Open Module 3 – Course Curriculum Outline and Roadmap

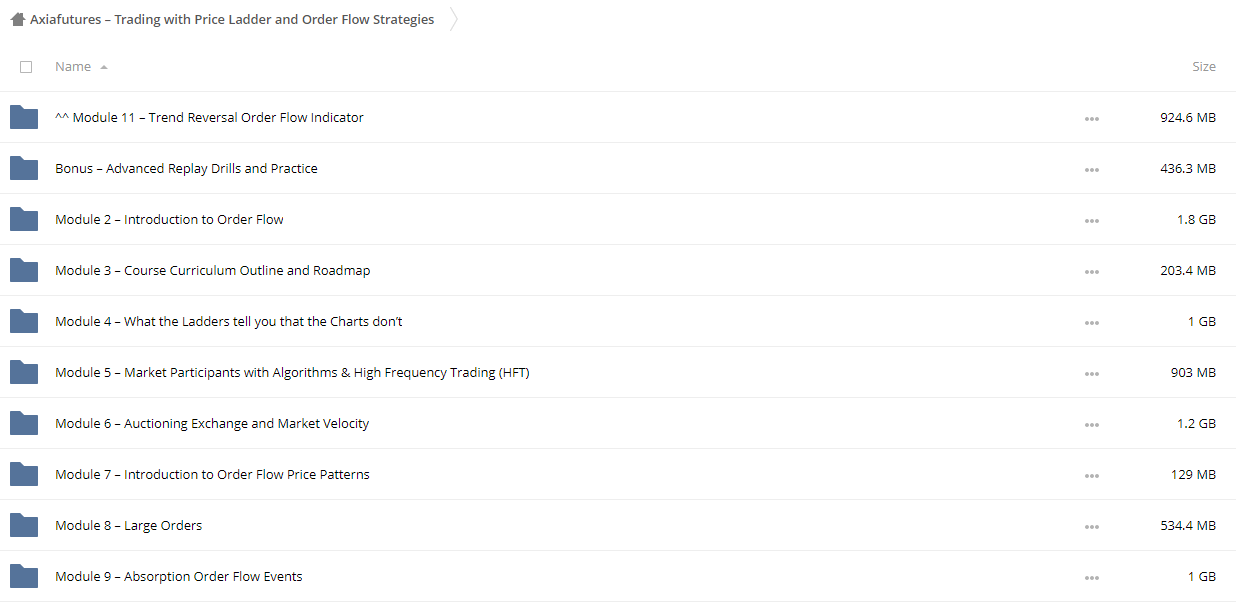coord(213,271)
